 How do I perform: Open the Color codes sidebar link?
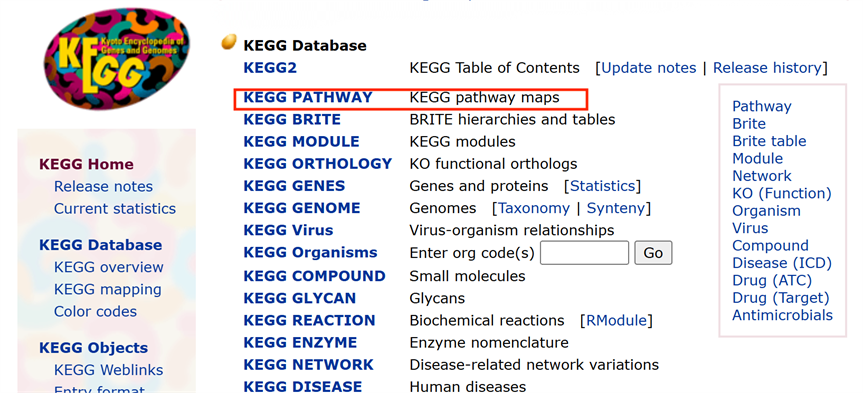[95, 312]
